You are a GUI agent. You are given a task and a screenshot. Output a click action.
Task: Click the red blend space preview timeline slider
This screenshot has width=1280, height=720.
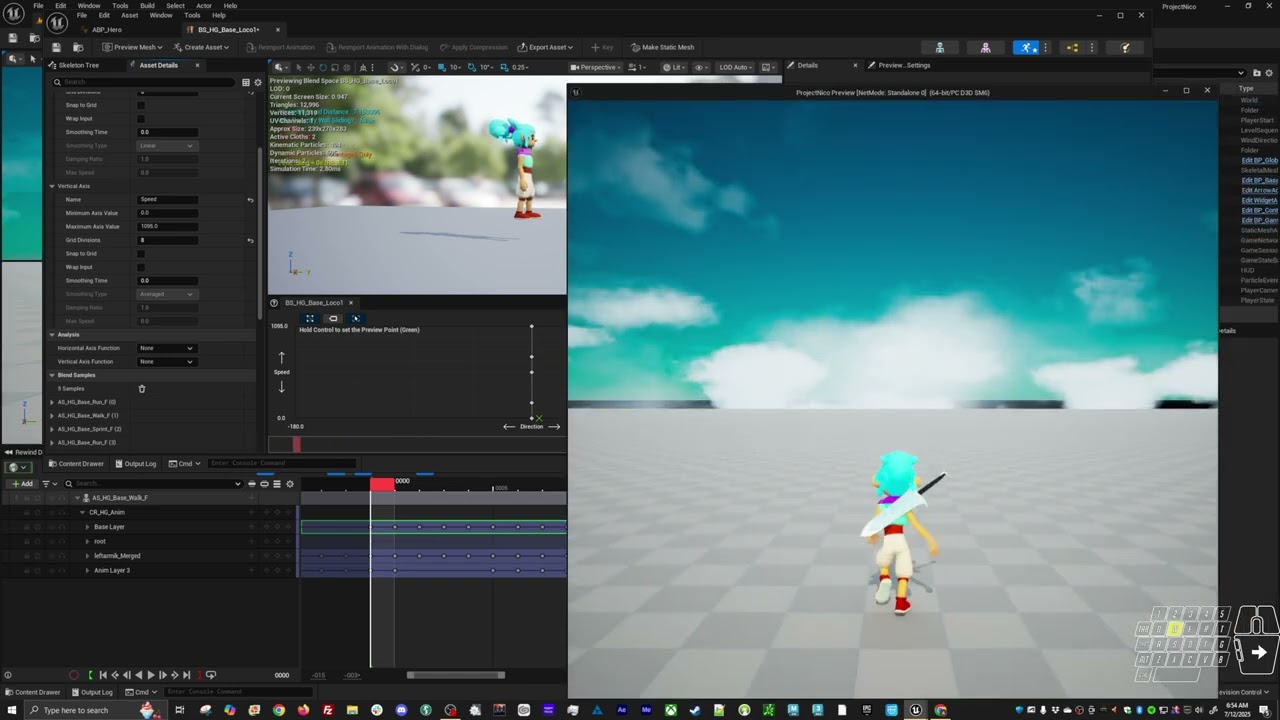click(296, 444)
